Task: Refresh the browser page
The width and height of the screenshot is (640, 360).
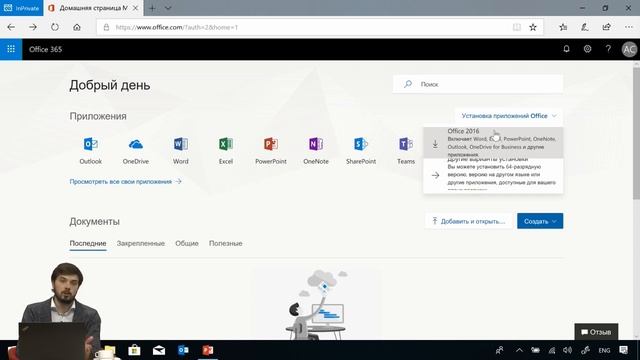Action: [x=55, y=27]
